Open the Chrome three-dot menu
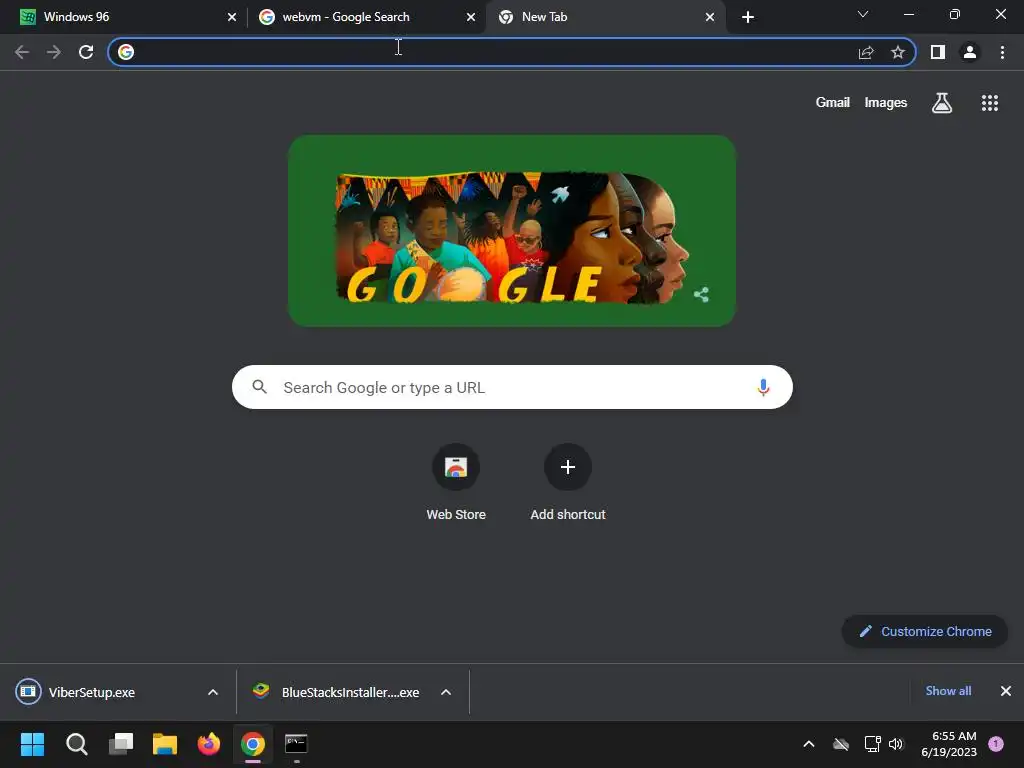 point(1002,52)
